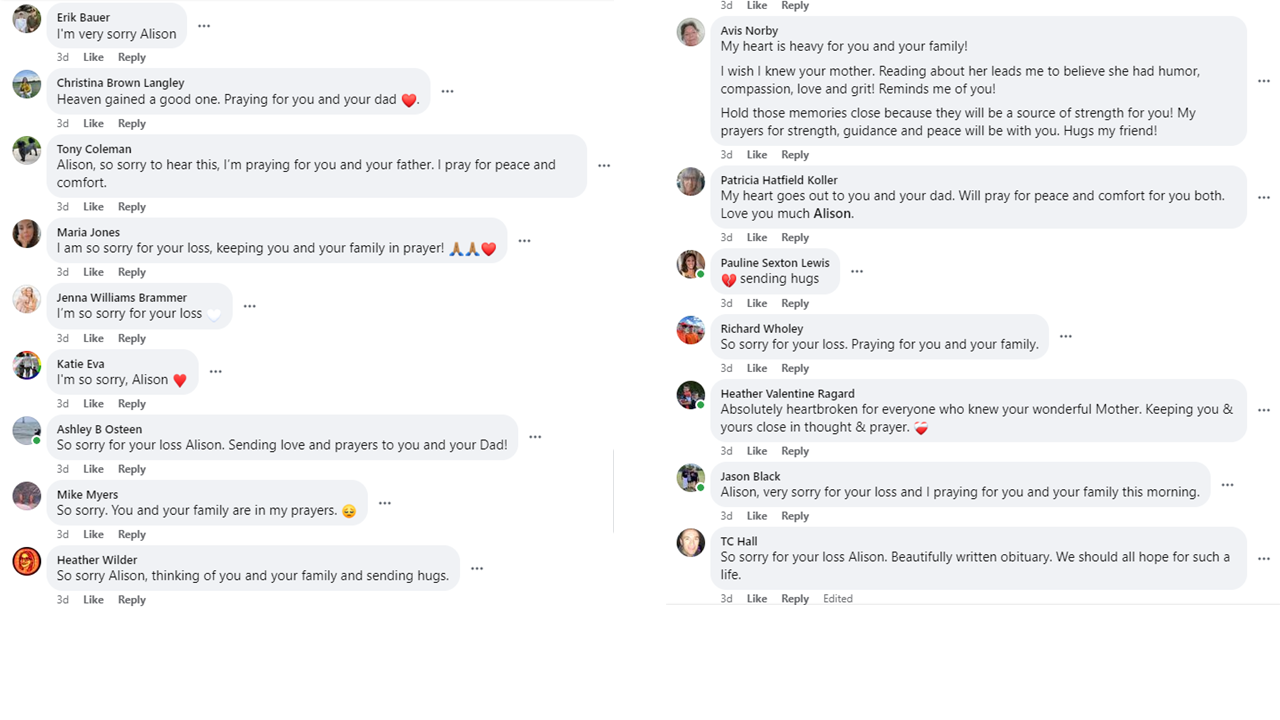This screenshot has height=720, width=1280.
Task: Reply to Heather Valentine Ragard's comment
Action: point(795,451)
